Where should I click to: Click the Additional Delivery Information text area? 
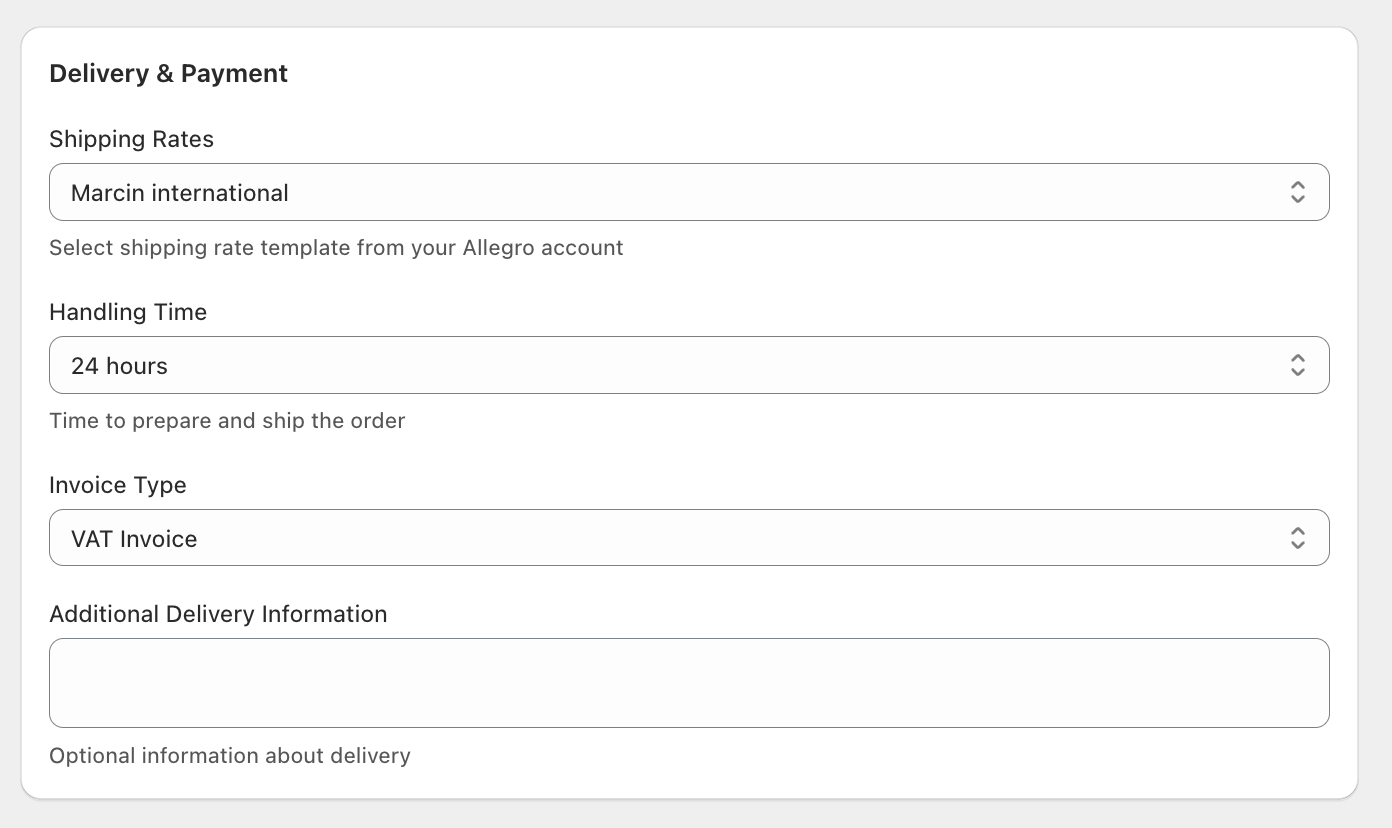(x=689, y=683)
